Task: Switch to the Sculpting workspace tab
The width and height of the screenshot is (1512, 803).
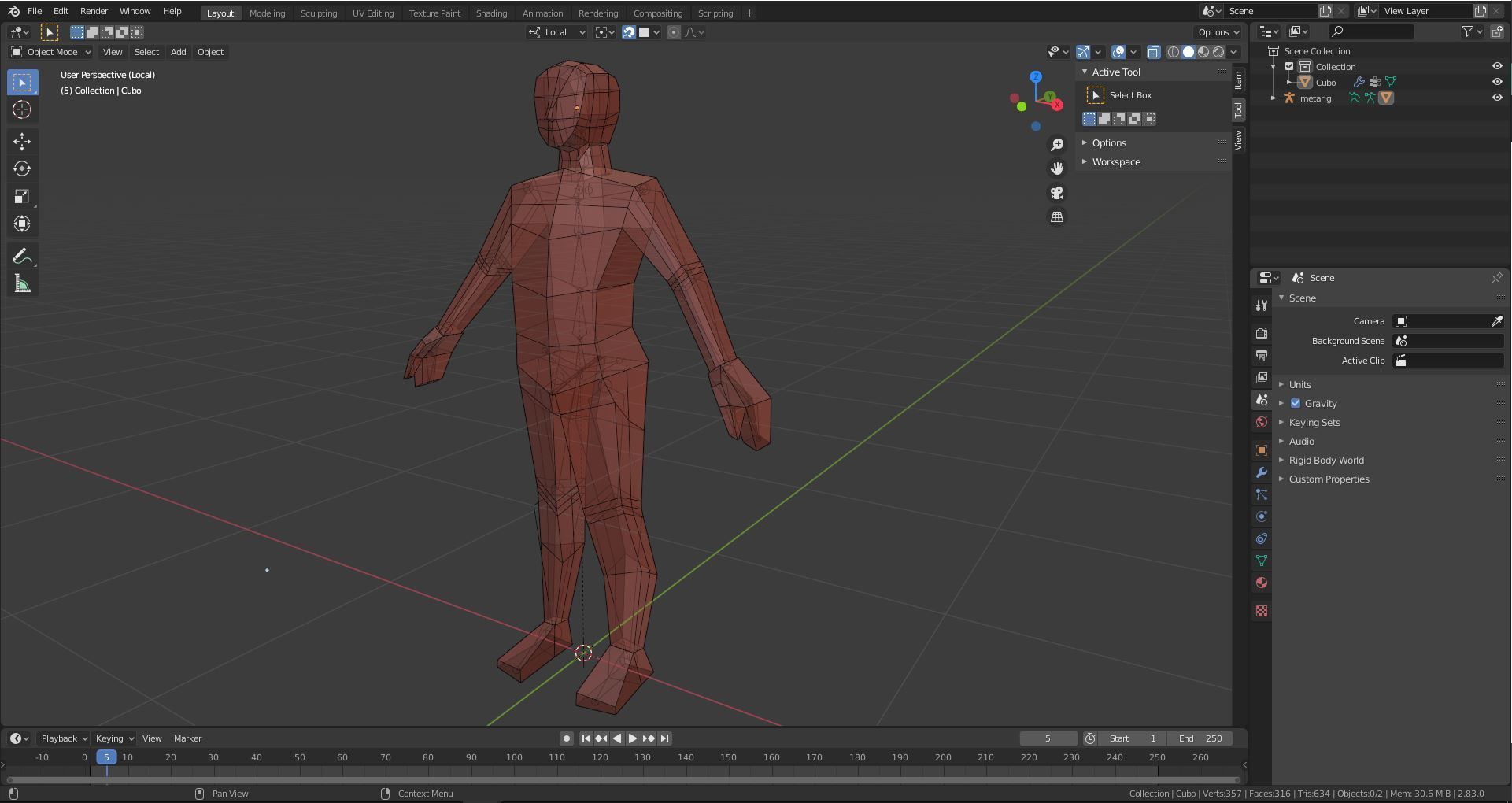Action: (318, 13)
